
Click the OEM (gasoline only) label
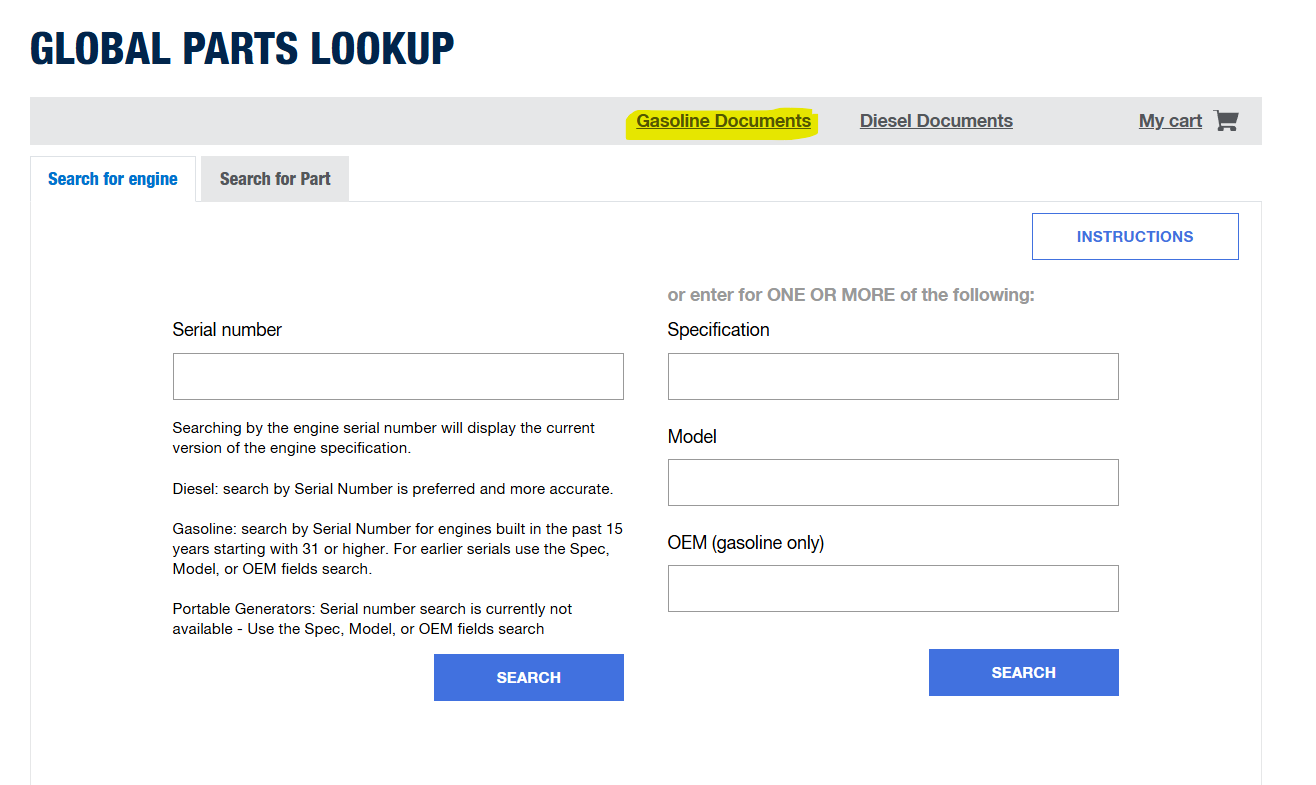click(745, 543)
